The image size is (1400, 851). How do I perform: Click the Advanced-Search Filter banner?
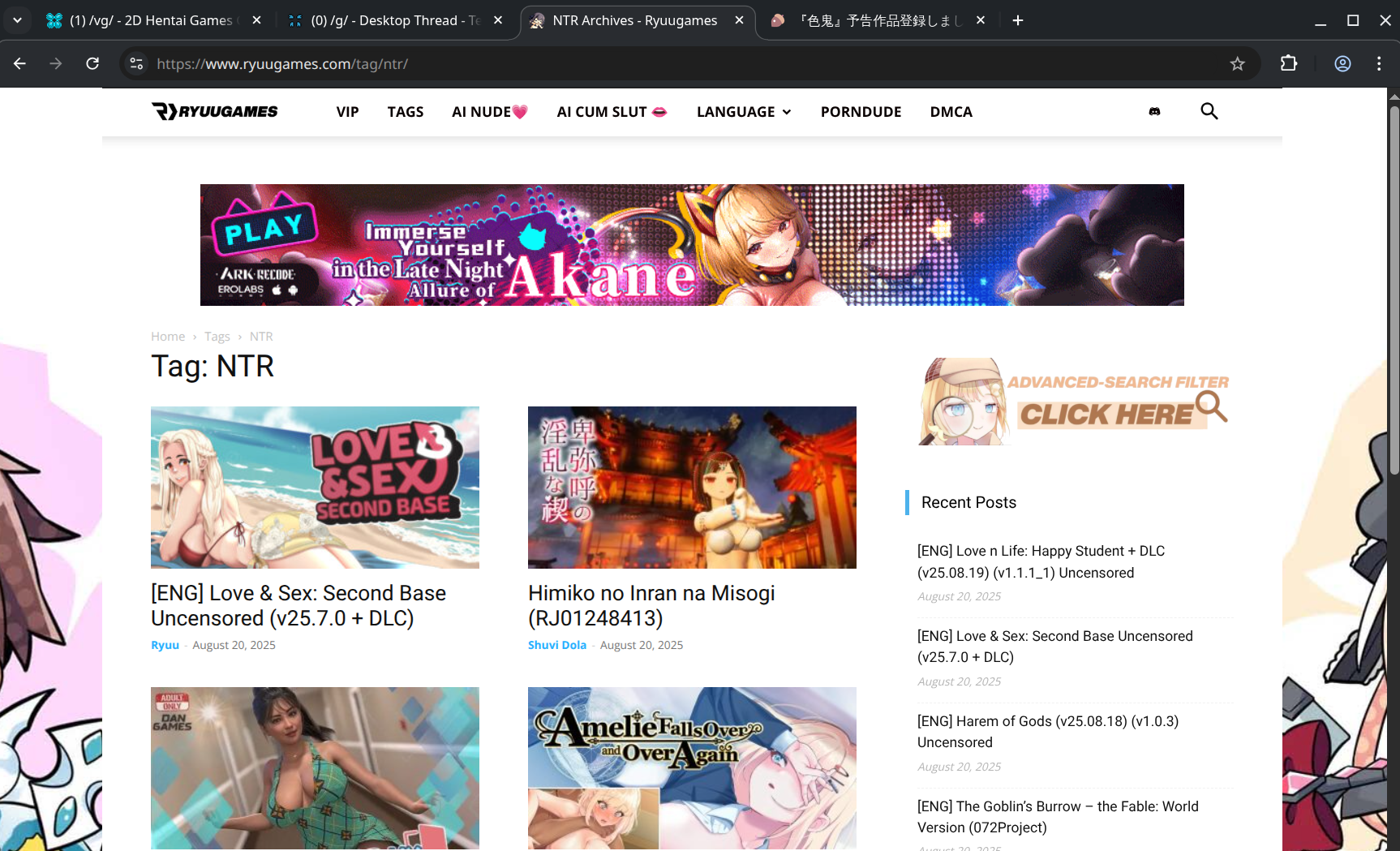pos(1075,402)
